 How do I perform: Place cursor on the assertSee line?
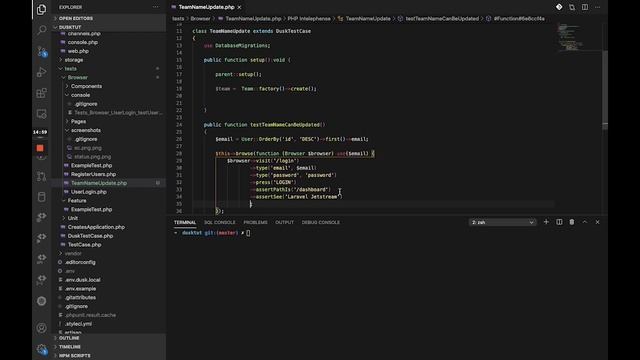tap(297, 197)
